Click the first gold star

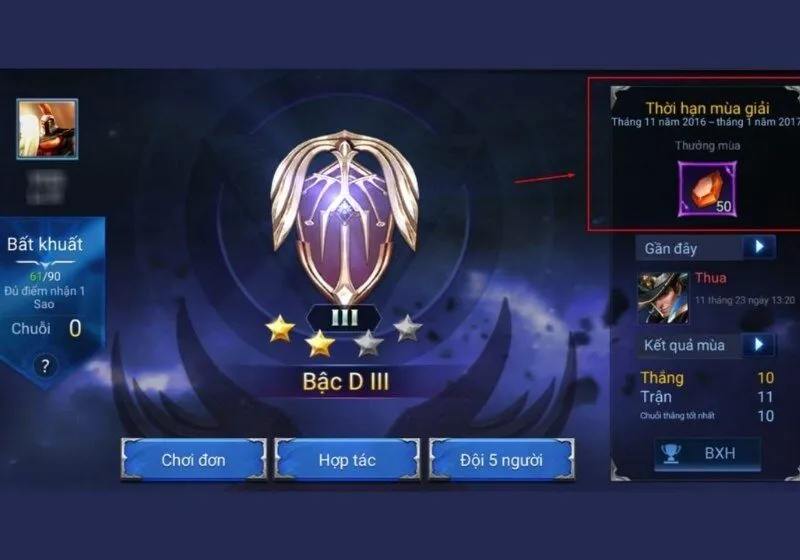281,328
